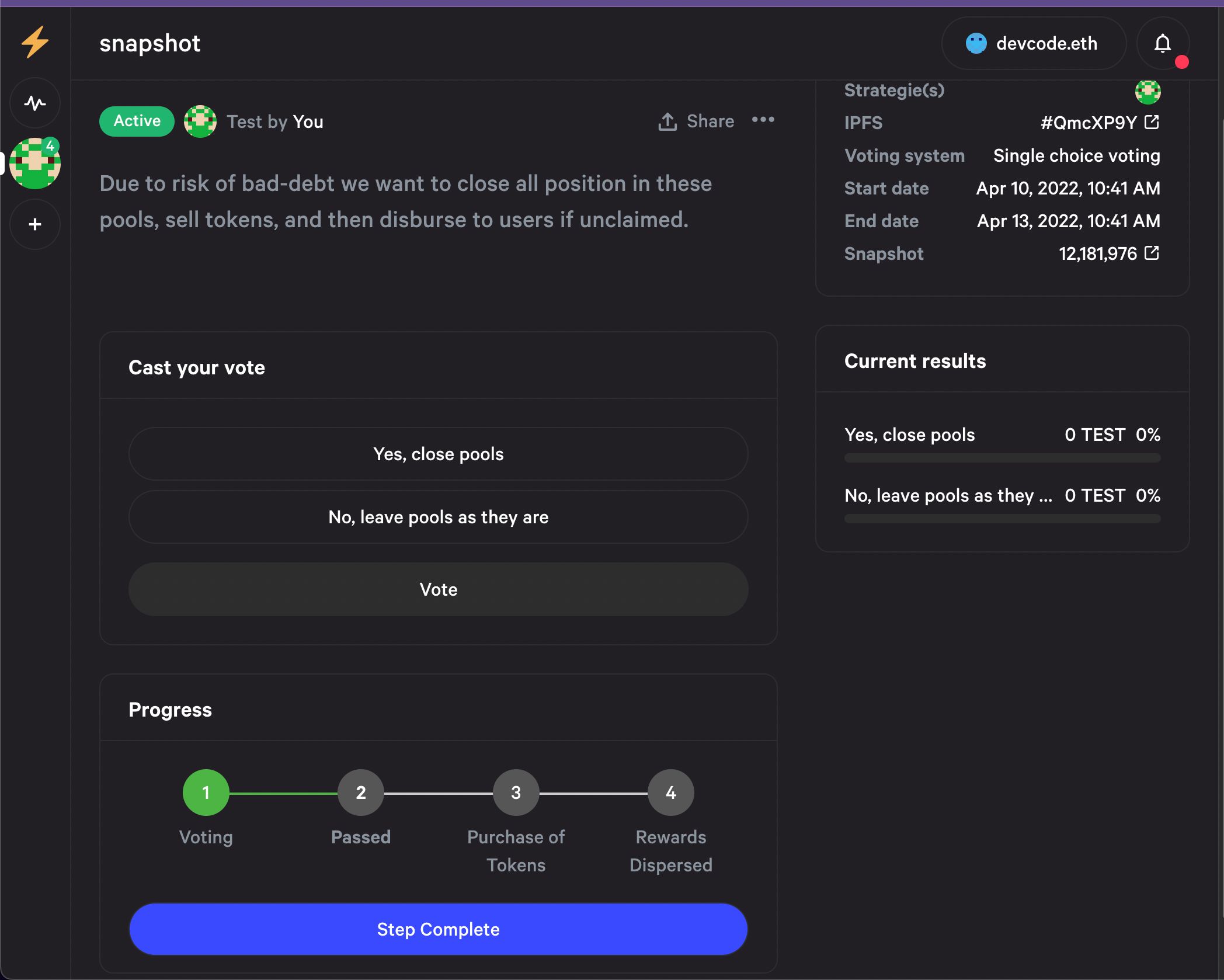
Task: Open notifications bell icon
Action: [x=1163, y=43]
